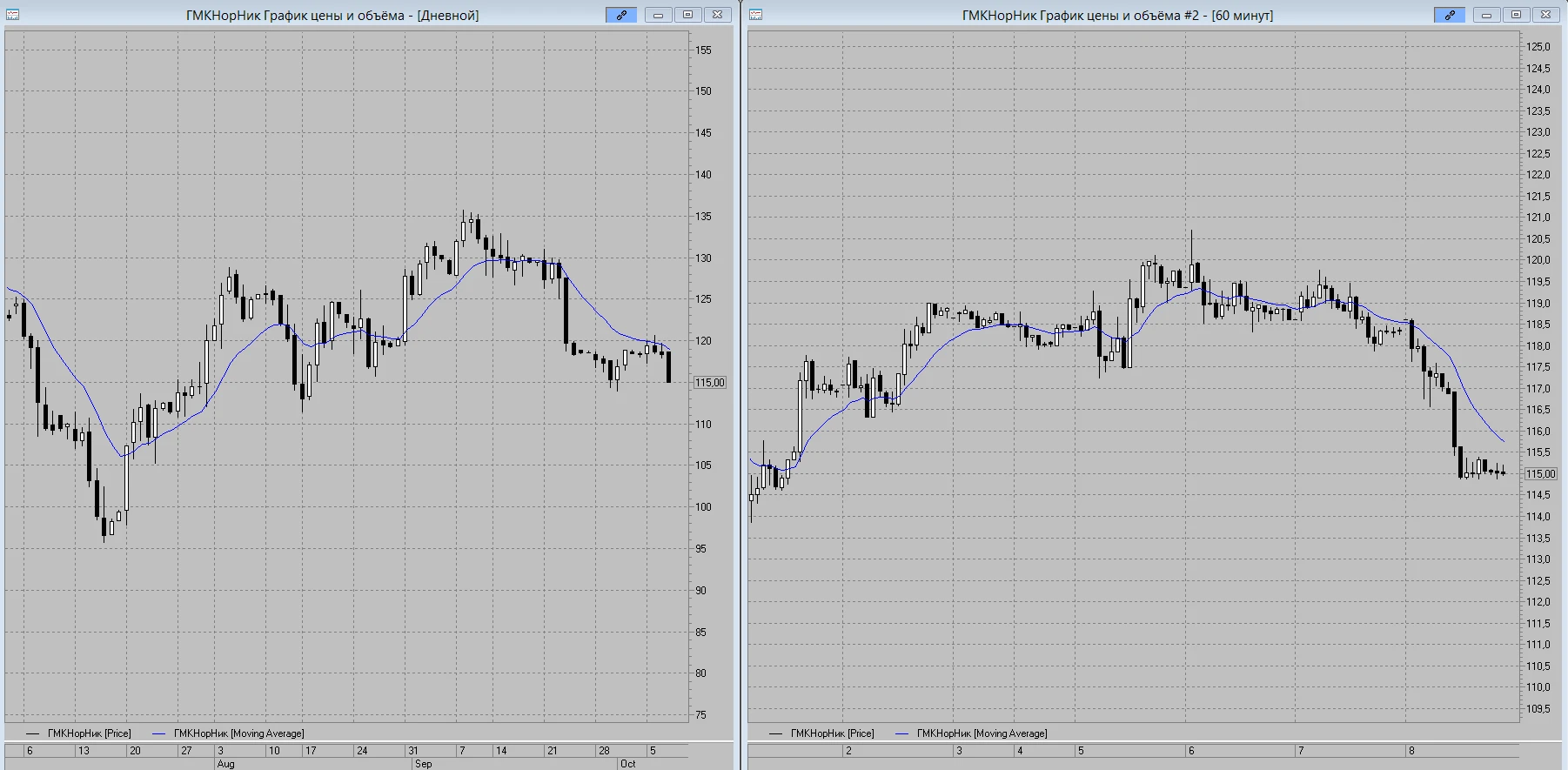Select the [Price] legend entry in the 60-minute chart
Viewport: 1568px width, 770px height.
tap(821, 733)
